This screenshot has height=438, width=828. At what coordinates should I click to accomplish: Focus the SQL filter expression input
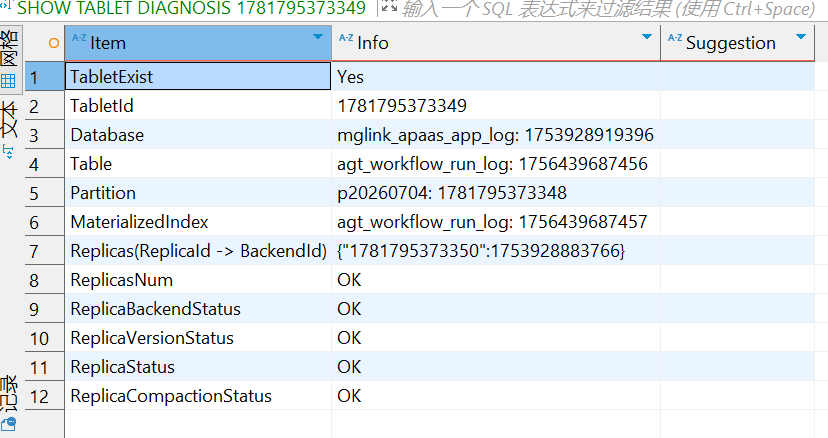pos(608,8)
